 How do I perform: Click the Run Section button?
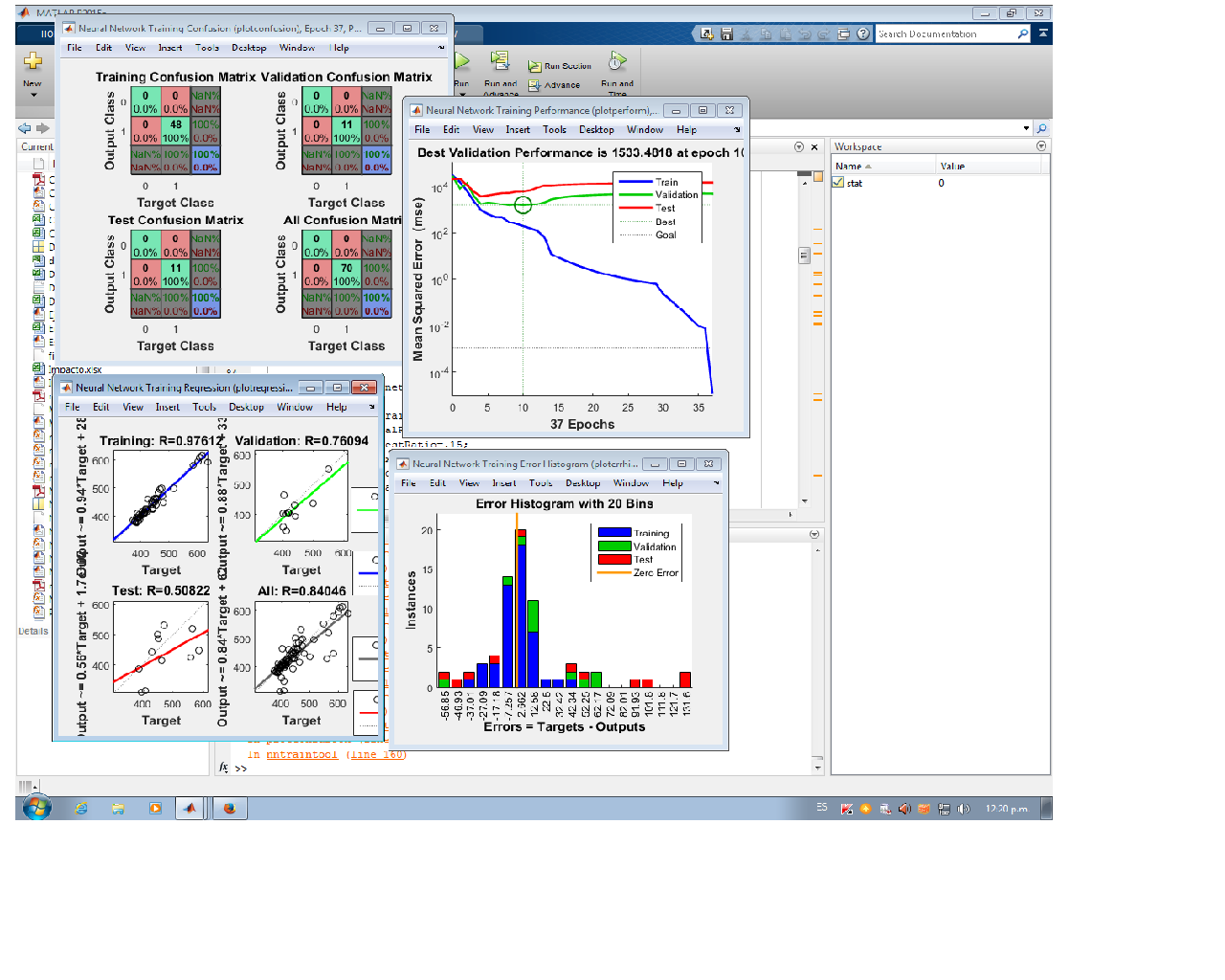pos(560,66)
